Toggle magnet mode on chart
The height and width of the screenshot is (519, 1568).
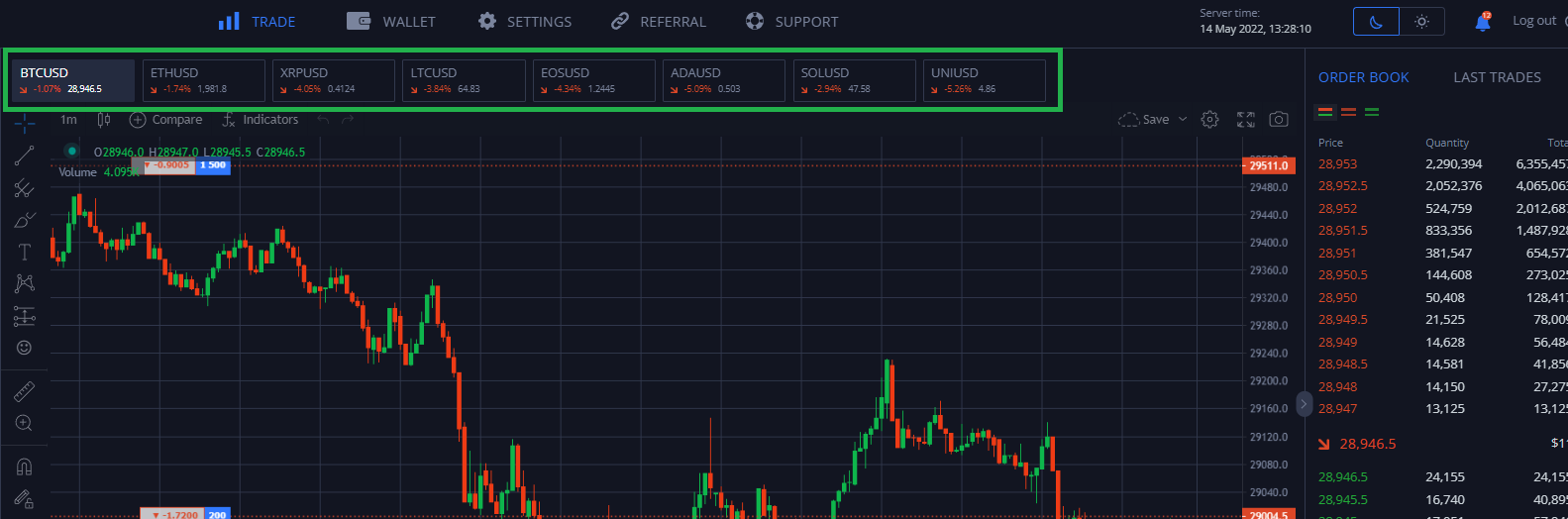coord(25,467)
